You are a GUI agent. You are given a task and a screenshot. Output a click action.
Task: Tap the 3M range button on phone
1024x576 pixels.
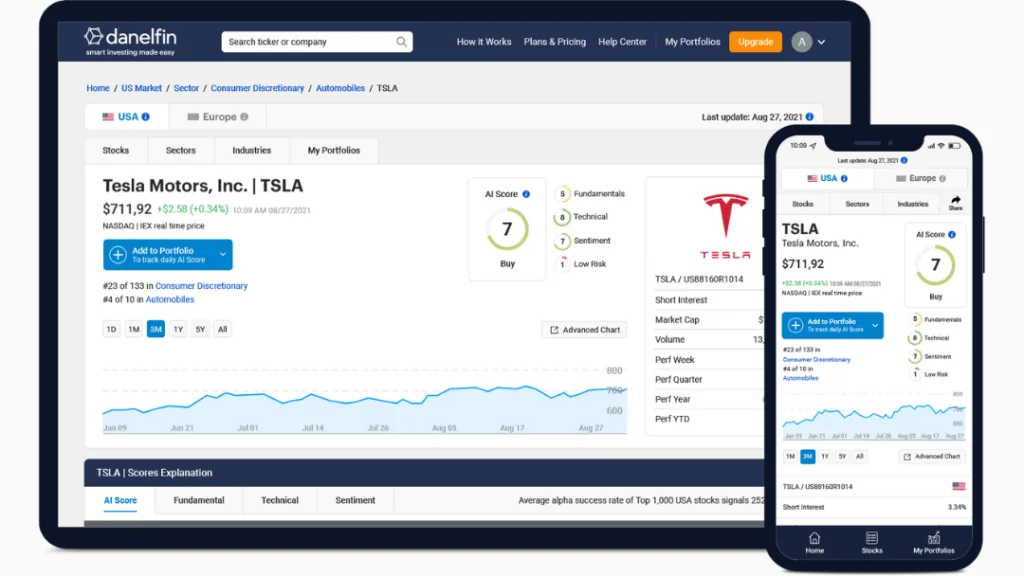[808, 456]
